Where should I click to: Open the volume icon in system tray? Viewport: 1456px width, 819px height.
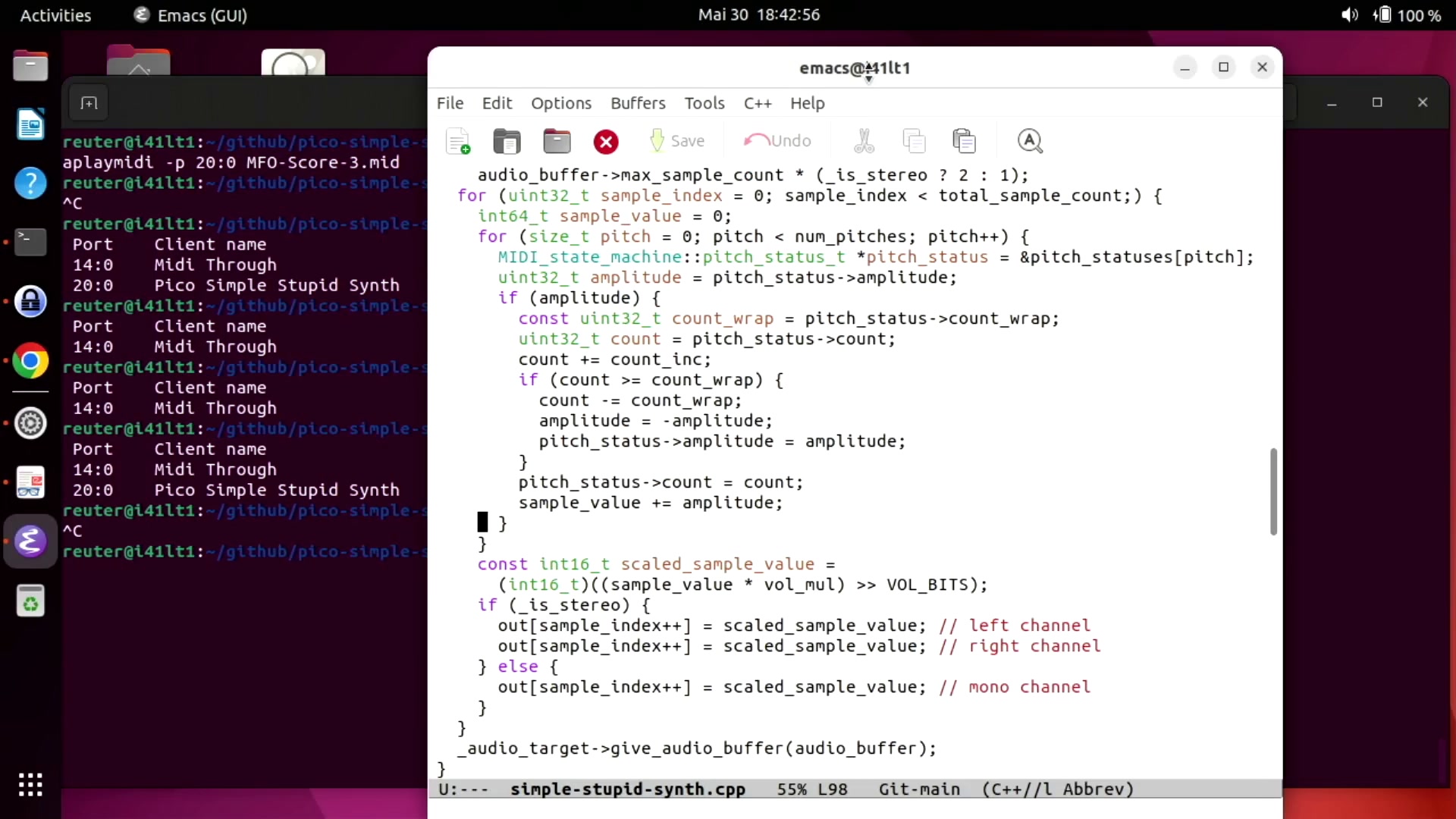tap(1350, 15)
